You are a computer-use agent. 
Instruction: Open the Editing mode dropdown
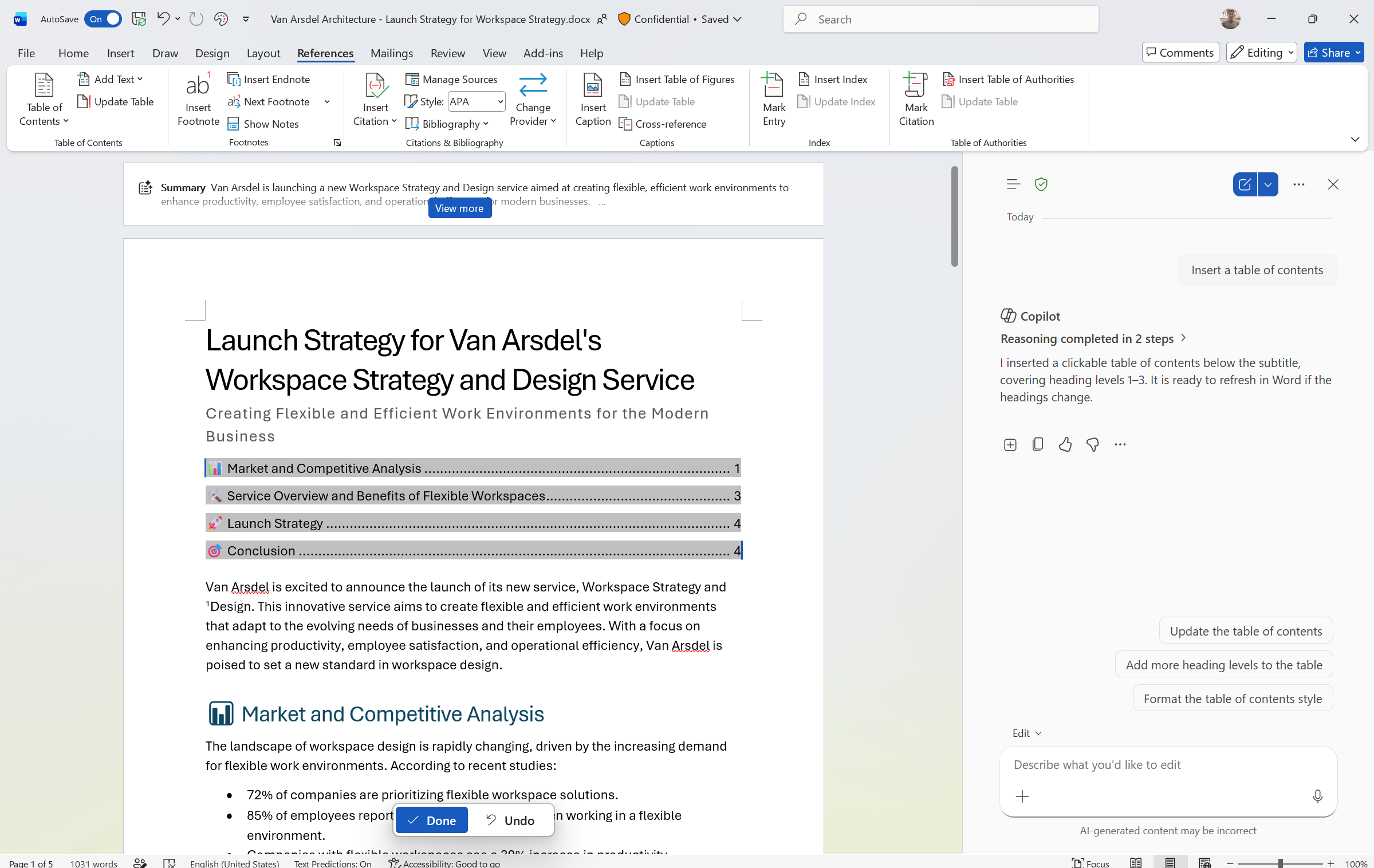(1262, 53)
